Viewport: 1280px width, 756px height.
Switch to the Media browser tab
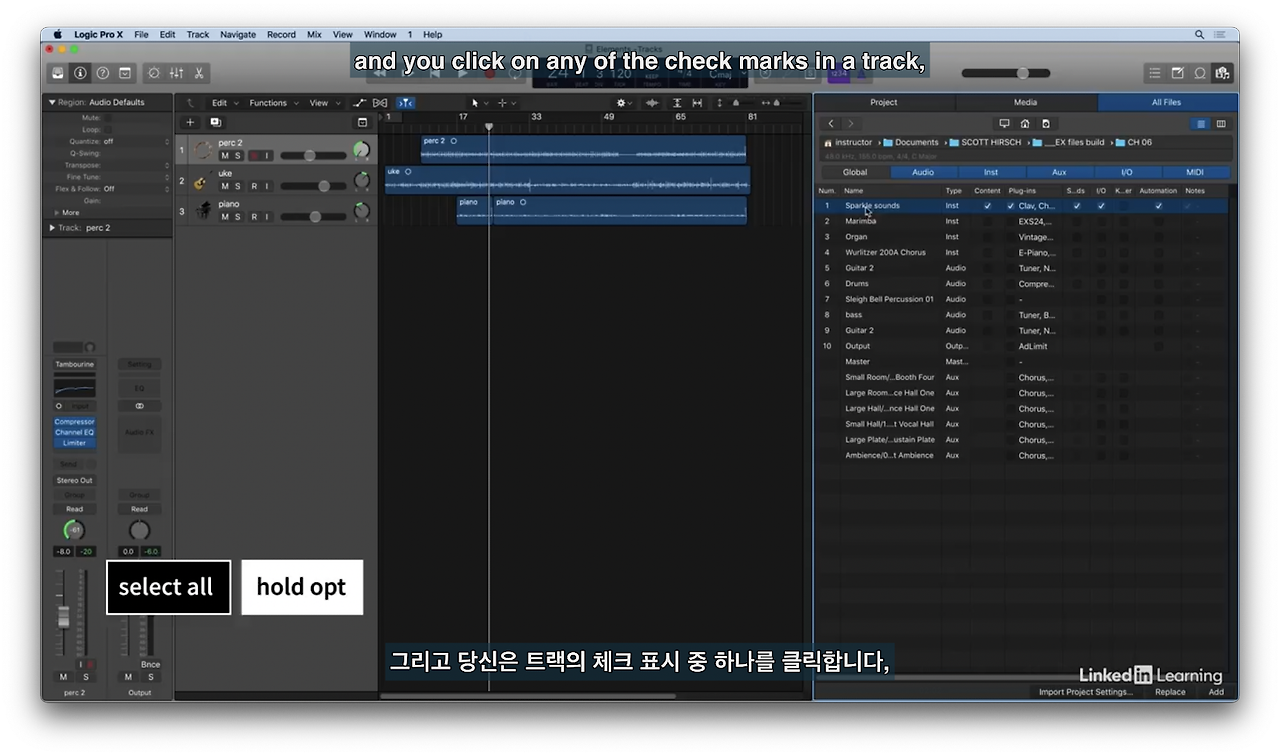coord(1026,102)
